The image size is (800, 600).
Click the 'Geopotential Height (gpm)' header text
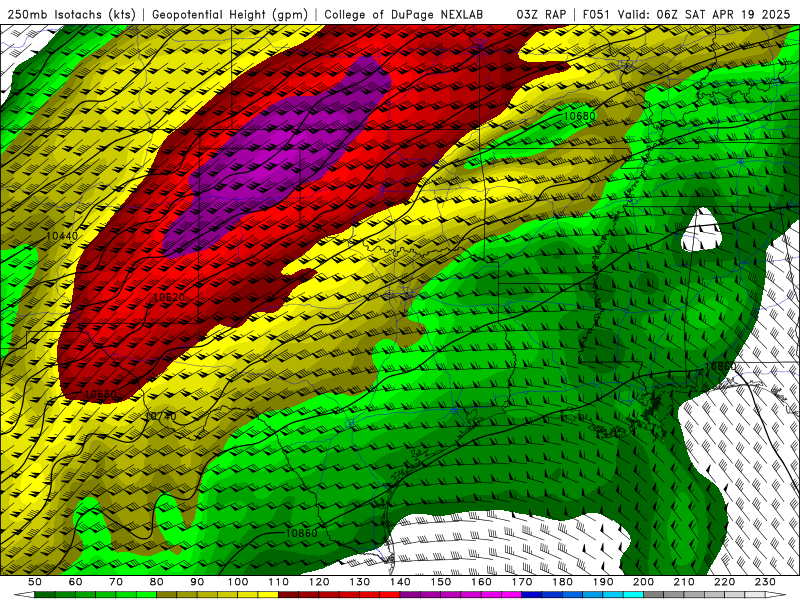[x=230, y=14]
